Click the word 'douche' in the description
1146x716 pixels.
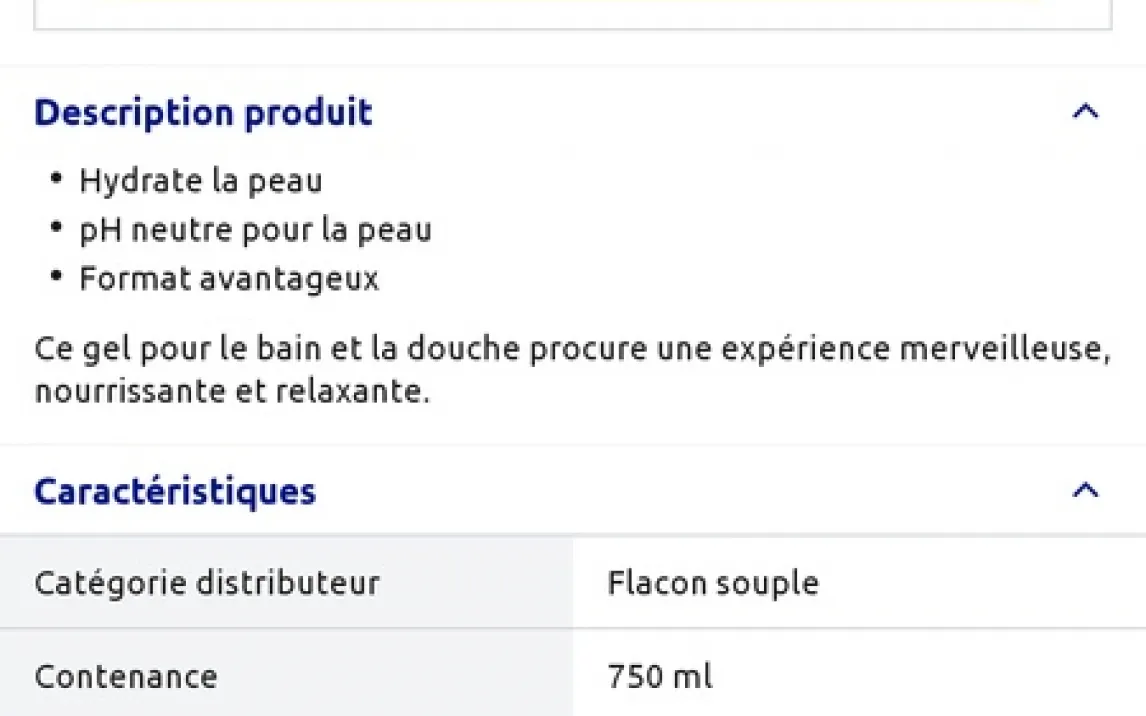click(x=463, y=348)
